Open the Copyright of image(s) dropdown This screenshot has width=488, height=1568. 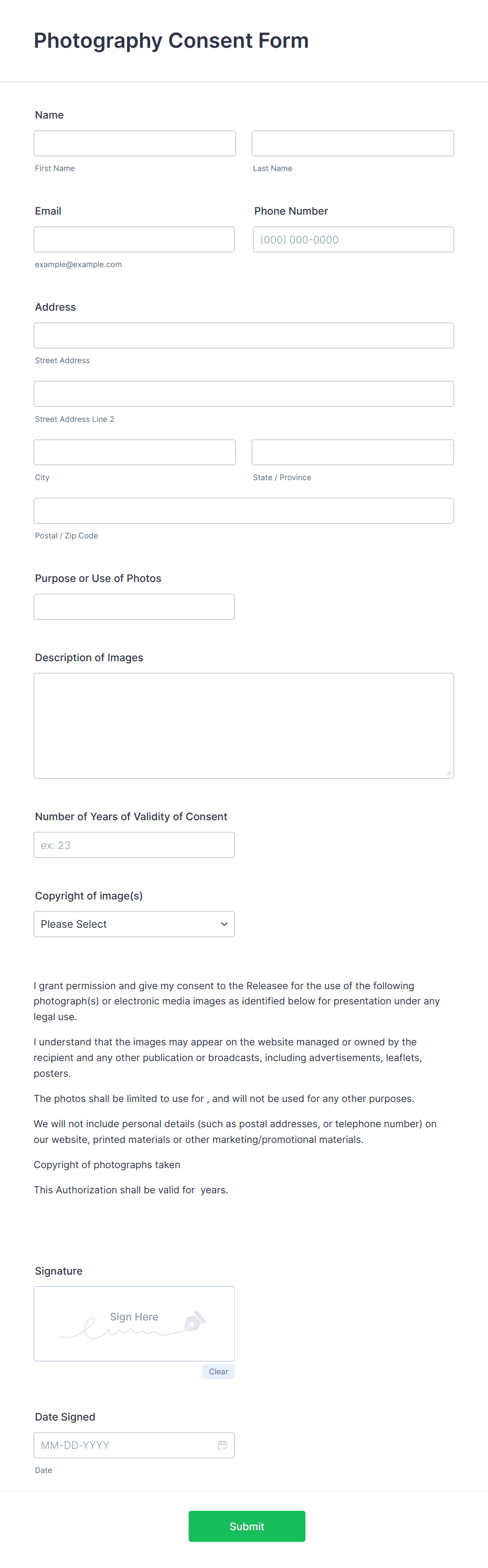(134, 924)
